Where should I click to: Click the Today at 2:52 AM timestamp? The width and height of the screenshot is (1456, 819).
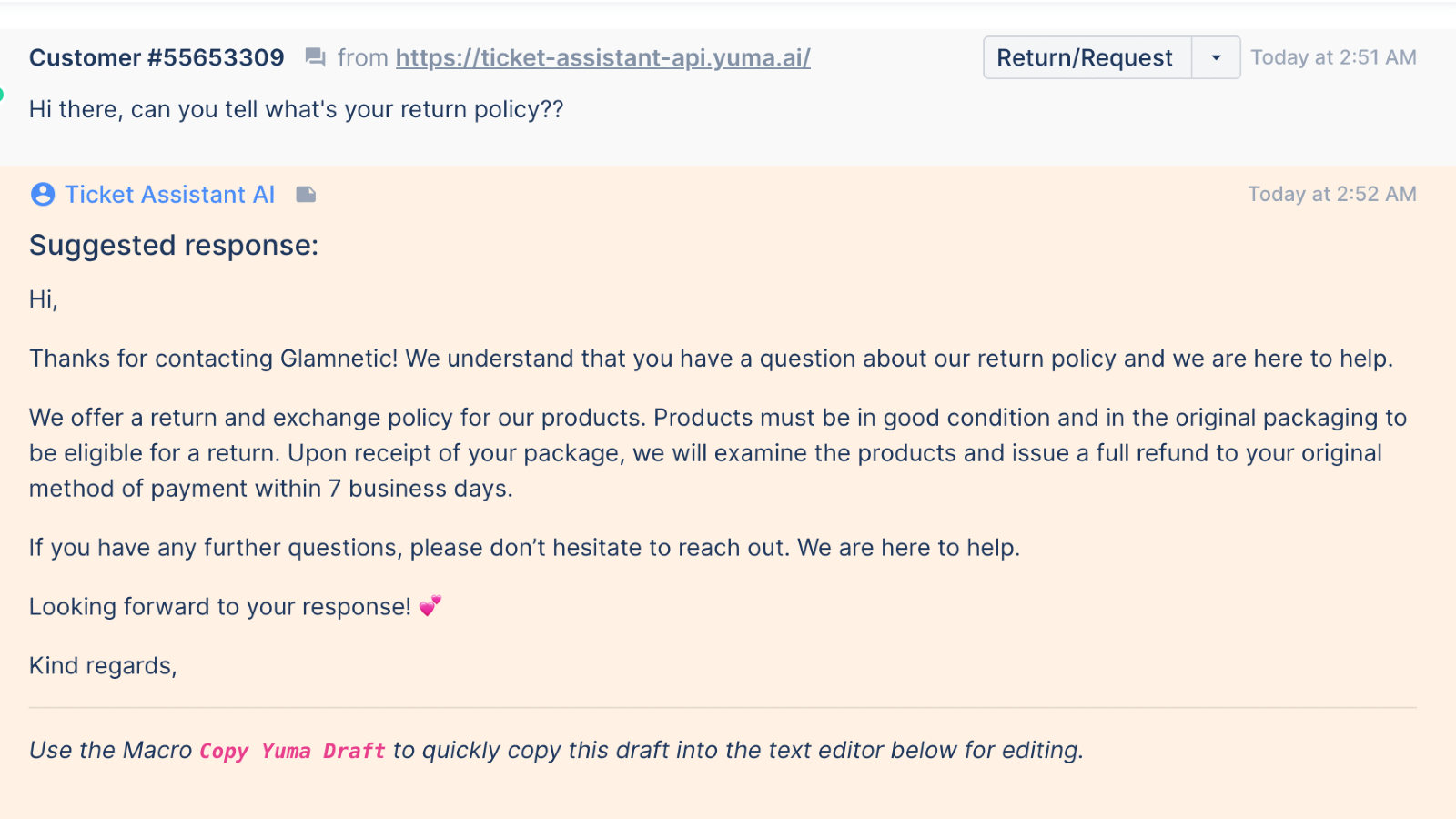click(x=1331, y=195)
